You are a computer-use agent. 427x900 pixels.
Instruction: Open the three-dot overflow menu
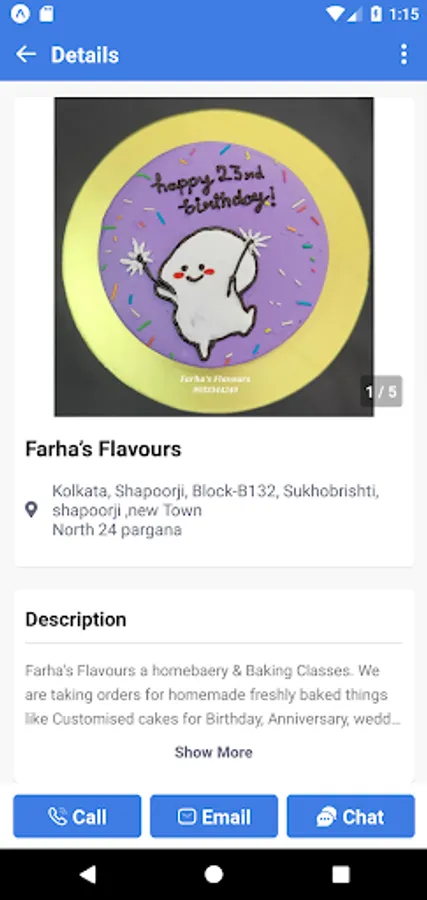tap(404, 55)
